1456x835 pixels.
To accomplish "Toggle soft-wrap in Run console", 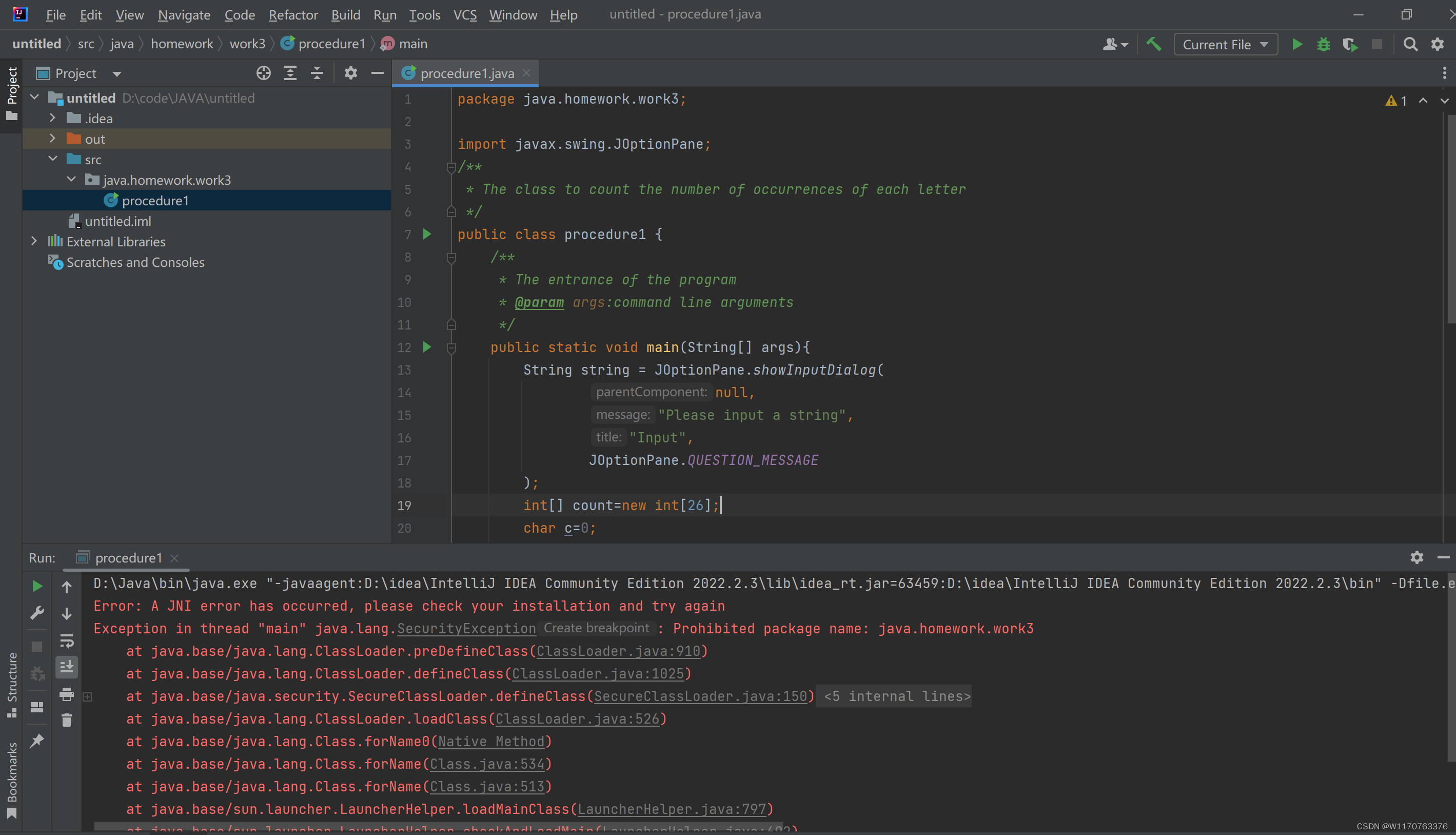I will tap(67, 640).
